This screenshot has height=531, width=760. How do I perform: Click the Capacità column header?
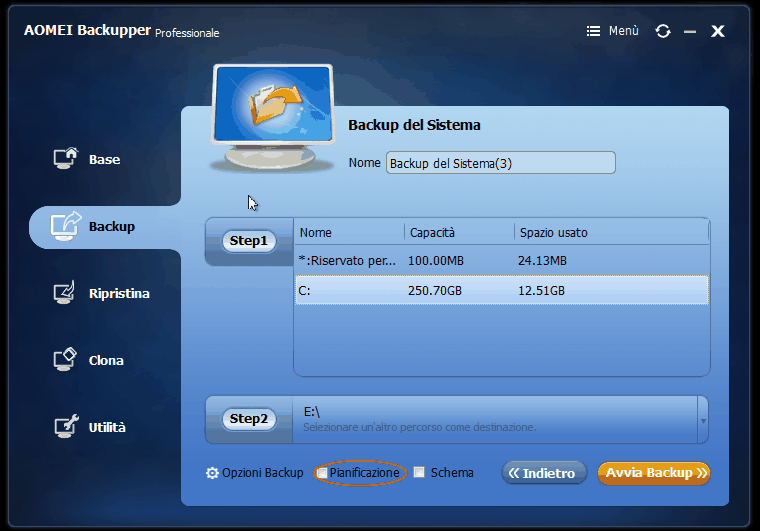pyautogui.click(x=432, y=233)
